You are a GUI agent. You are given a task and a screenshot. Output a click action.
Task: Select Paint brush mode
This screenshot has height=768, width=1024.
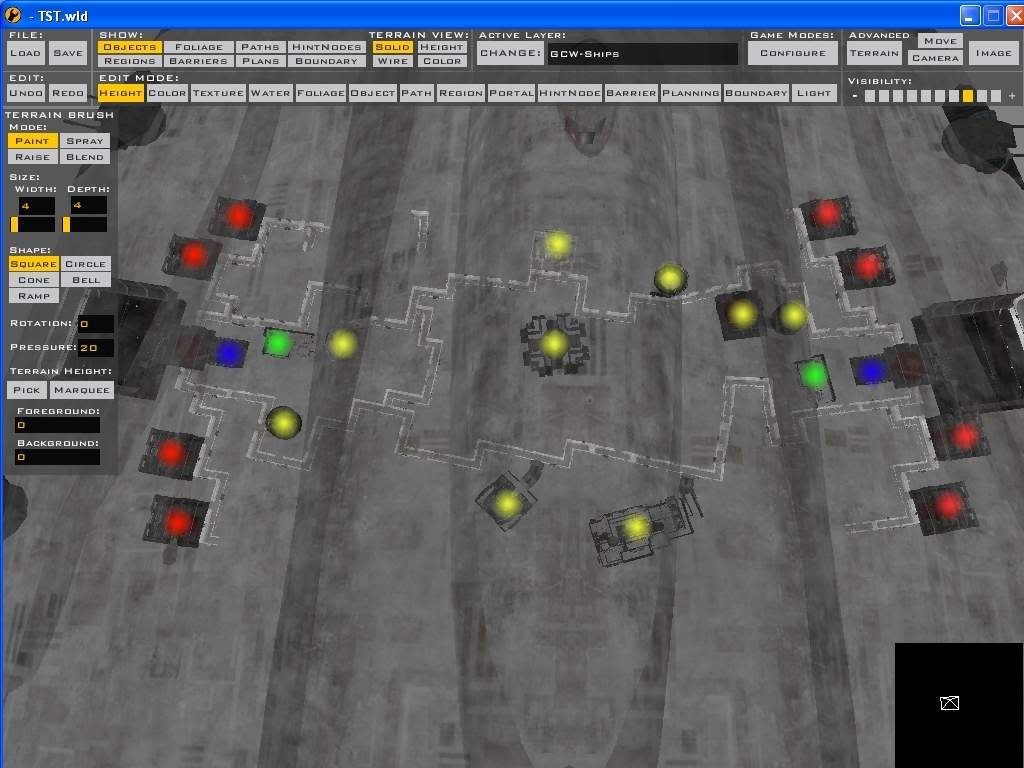coord(33,141)
